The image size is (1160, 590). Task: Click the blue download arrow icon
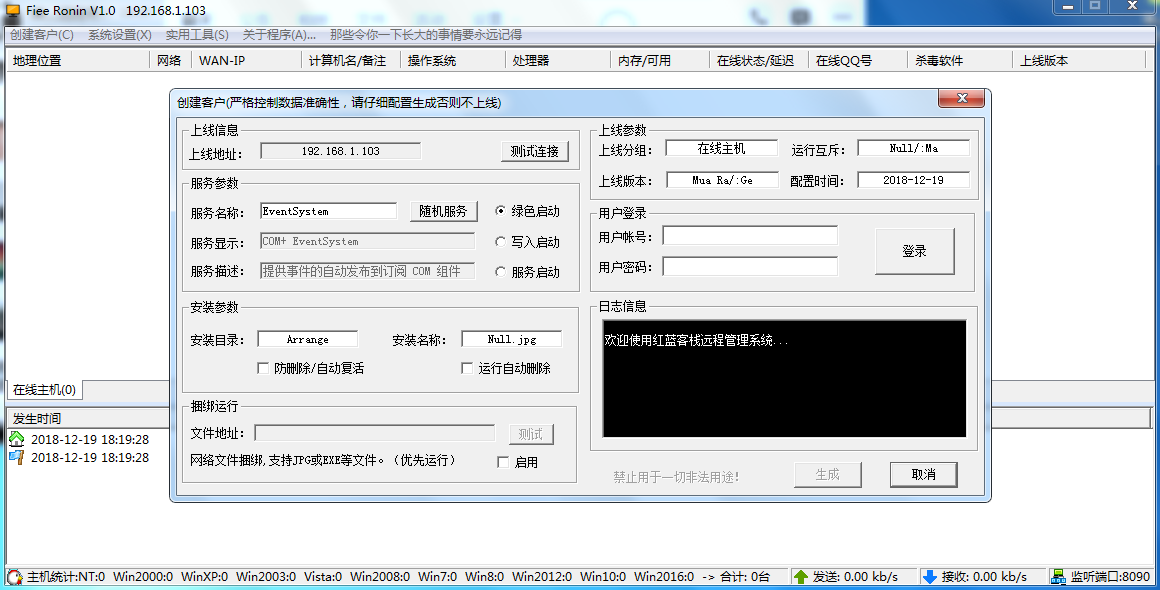[930, 577]
